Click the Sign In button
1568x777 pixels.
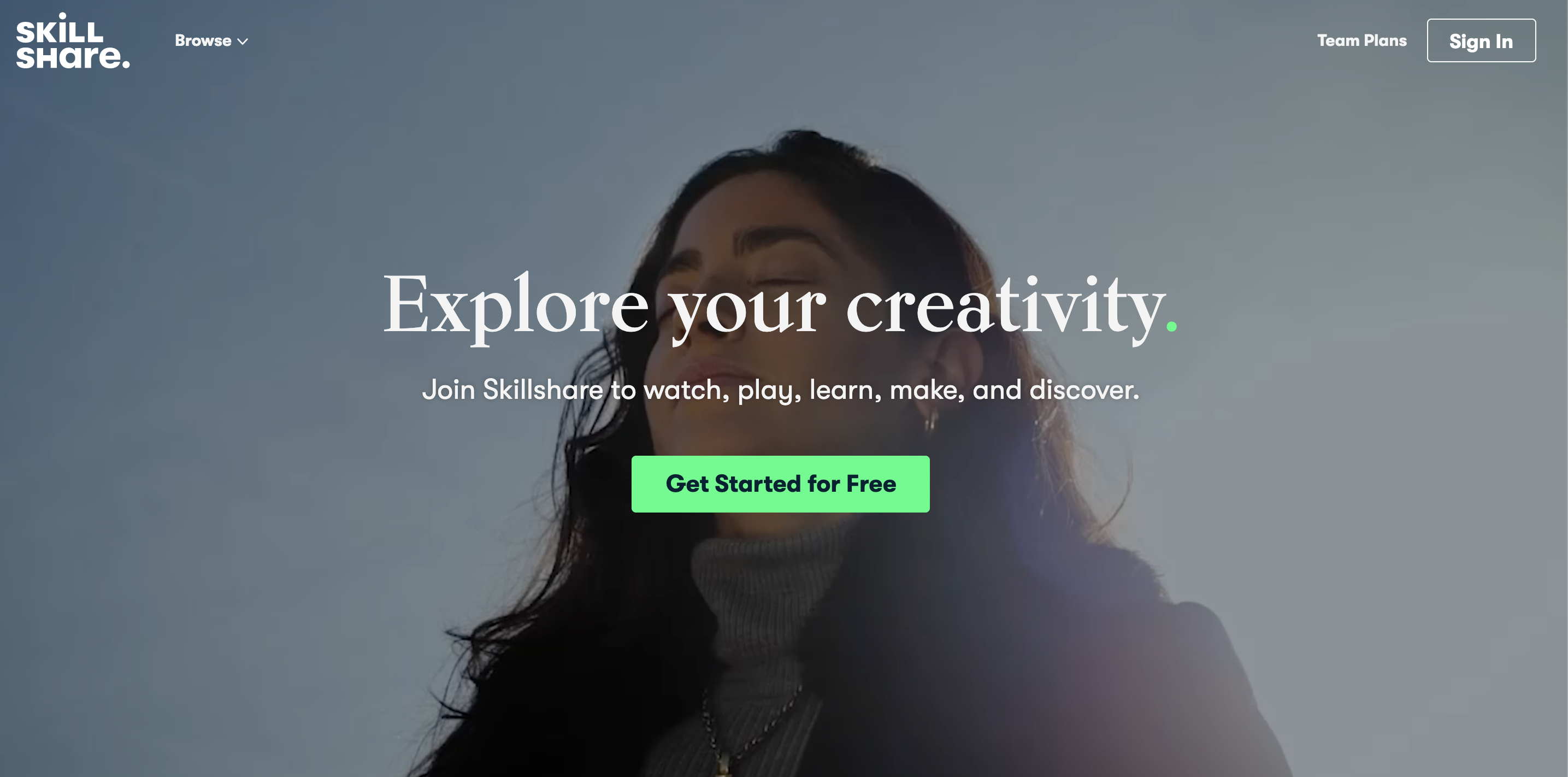pyautogui.click(x=1481, y=40)
